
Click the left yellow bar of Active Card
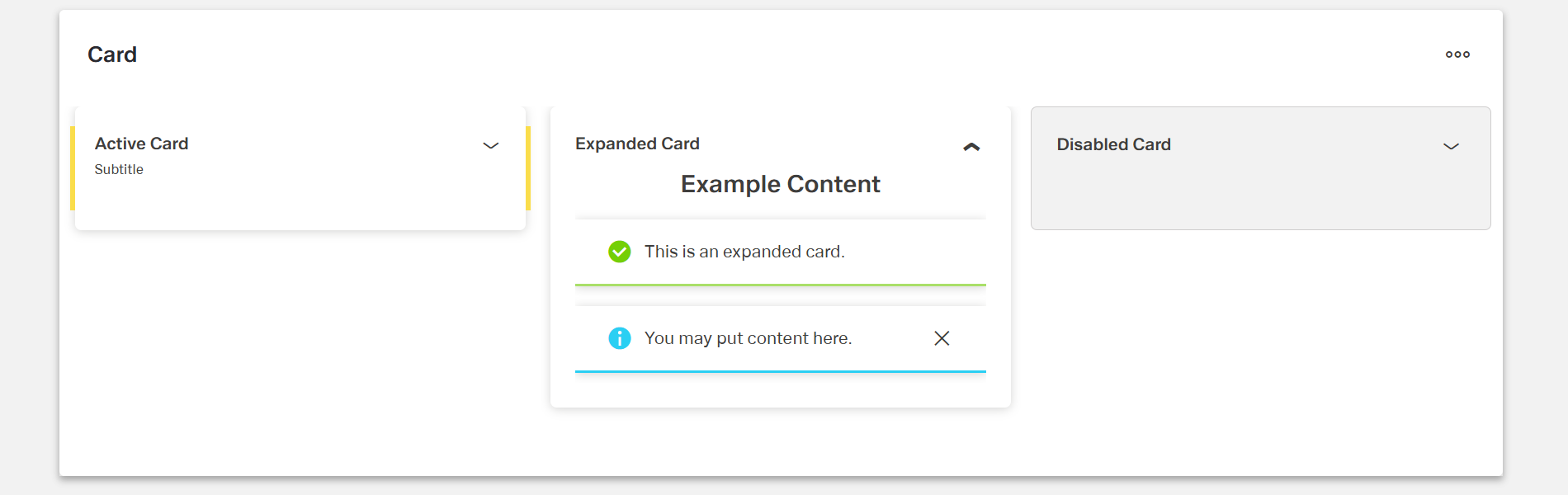73,168
